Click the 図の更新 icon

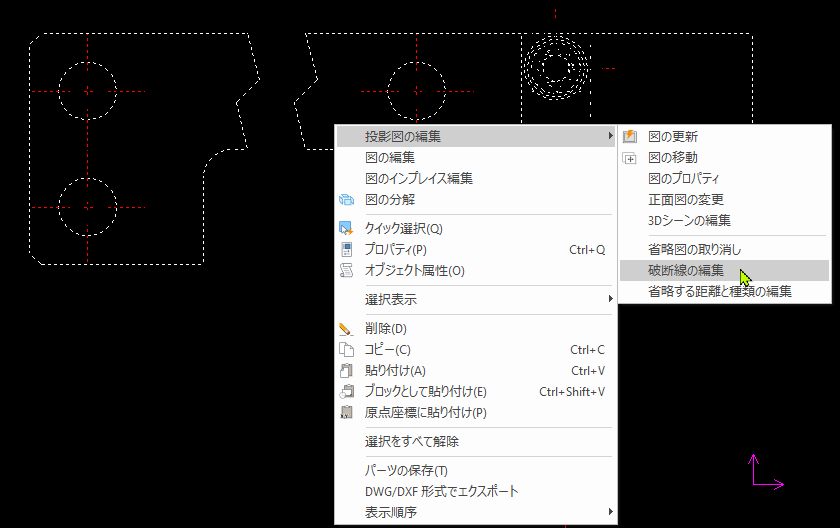click(630, 137)
